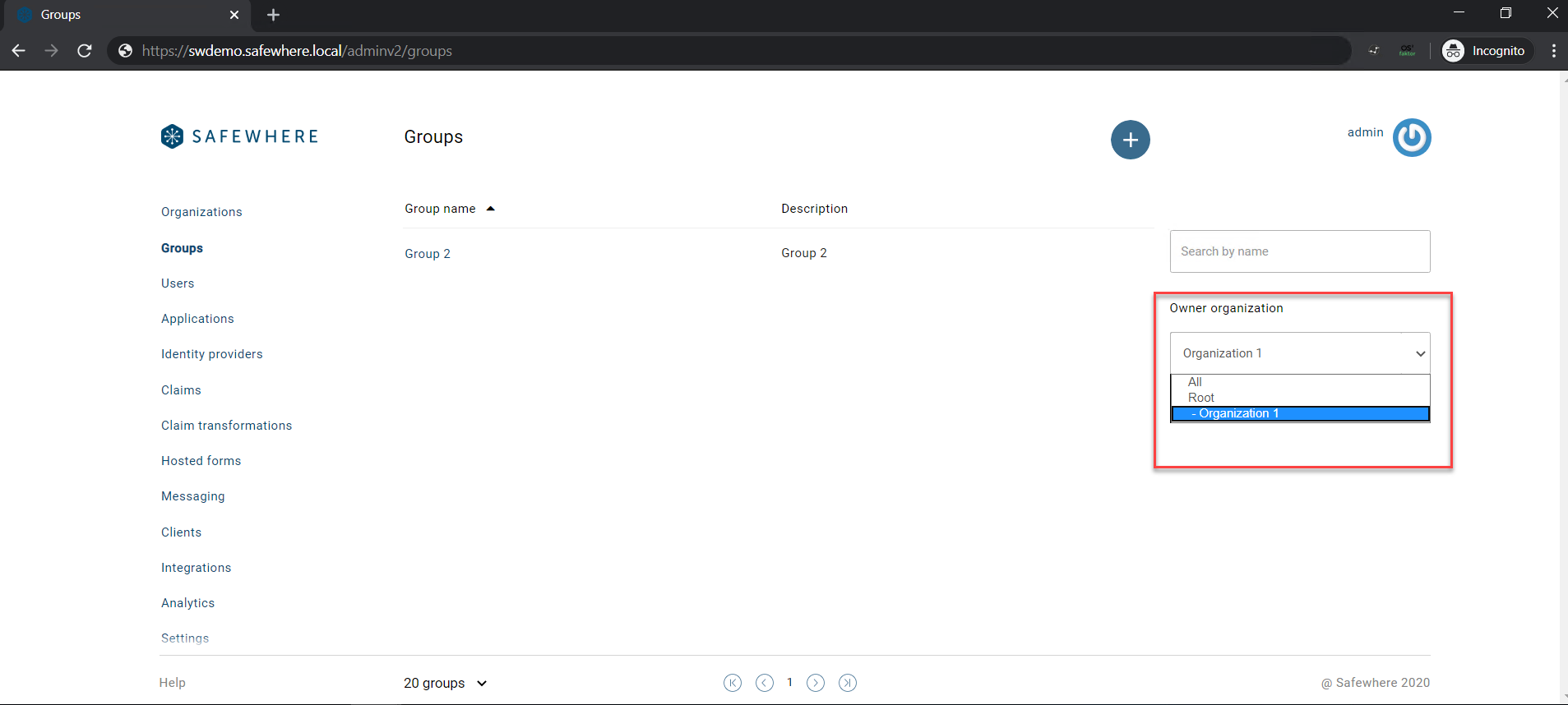
Task: Open the Group 2 link
Action: (427, 254)
